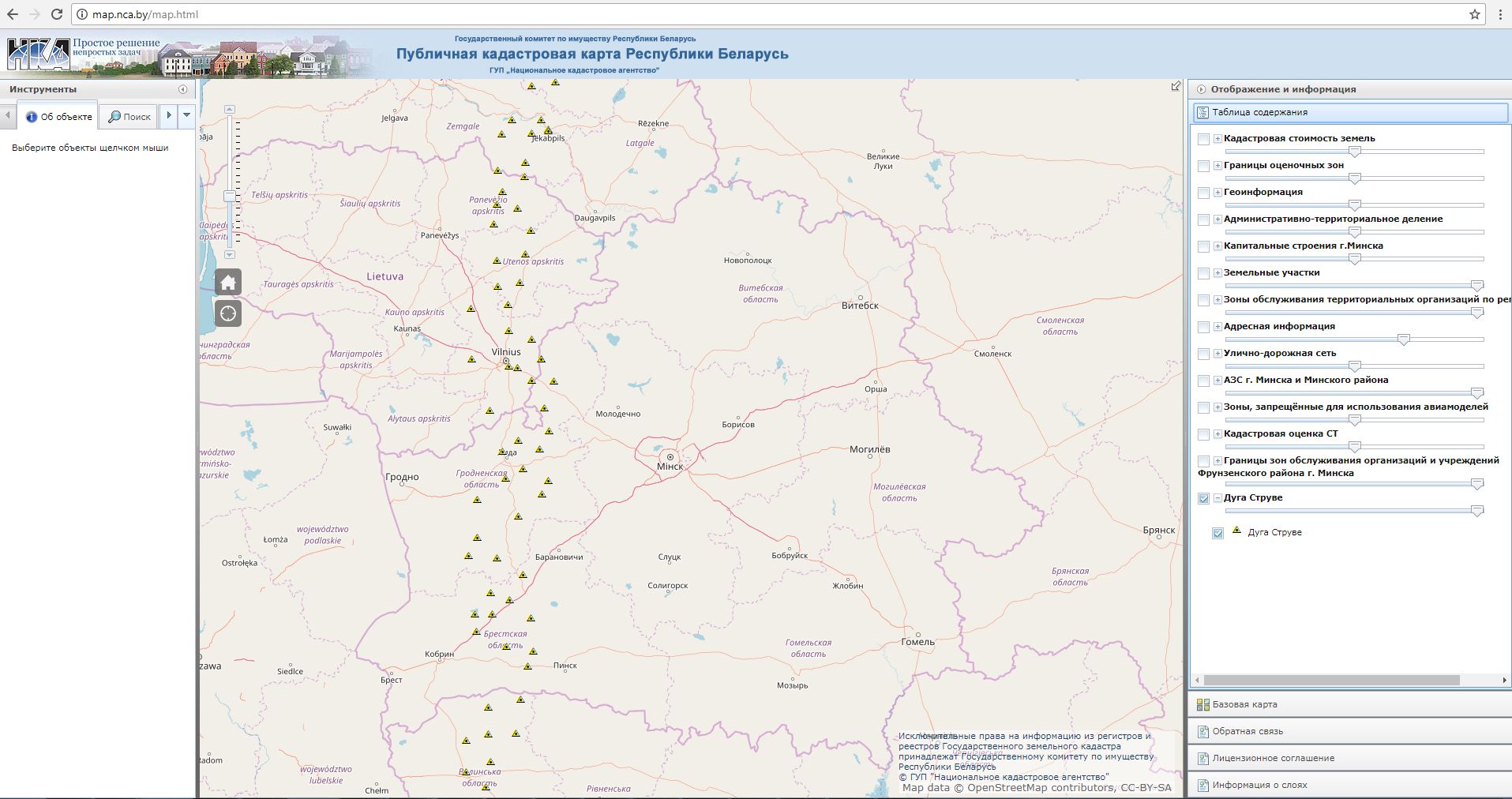Viewport: 1512px width, 799px height.
Task: Click the Улично-дорожная сеть opacity slider handle
Action: pos(1354,366)
